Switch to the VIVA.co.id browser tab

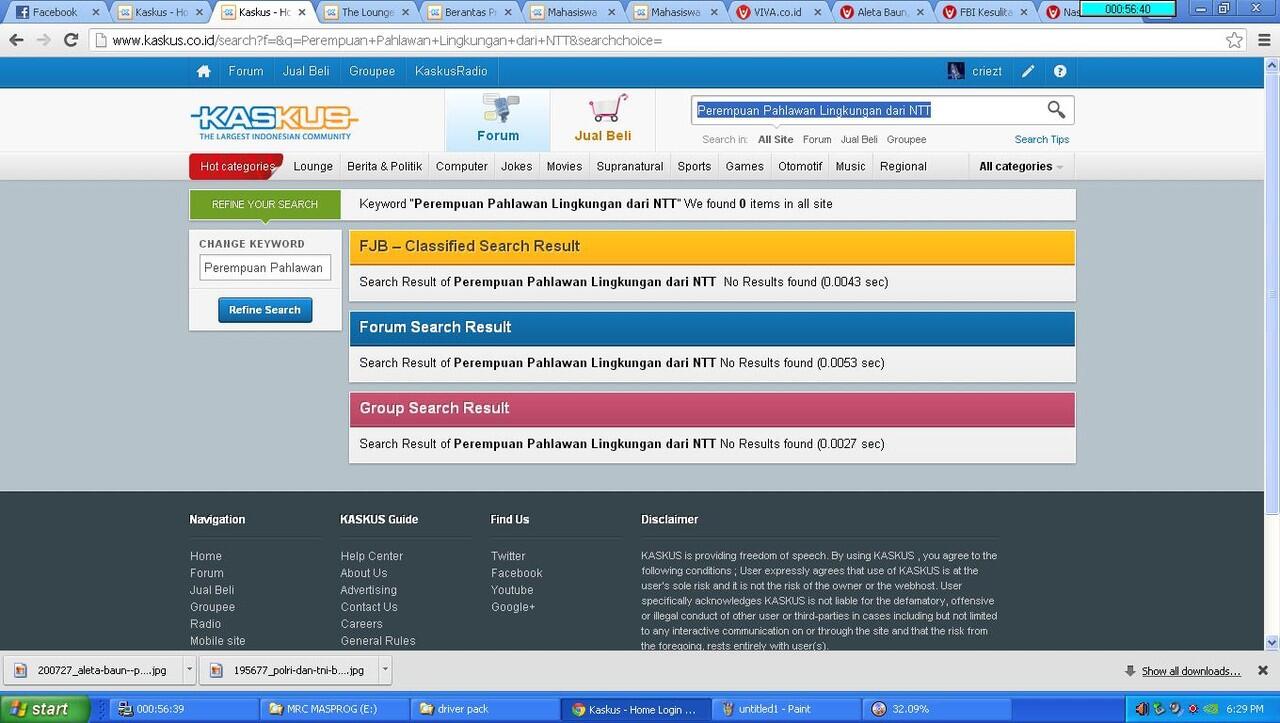(778, 12)
